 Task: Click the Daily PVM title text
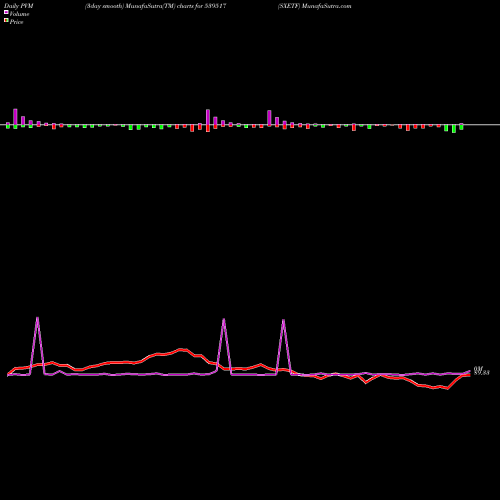click(19, 6)
